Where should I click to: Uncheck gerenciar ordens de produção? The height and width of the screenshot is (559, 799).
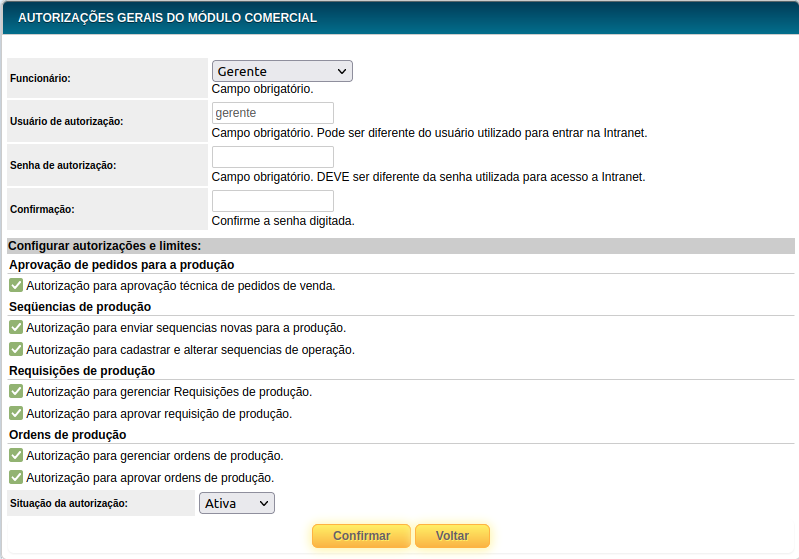tap(16, 455)
